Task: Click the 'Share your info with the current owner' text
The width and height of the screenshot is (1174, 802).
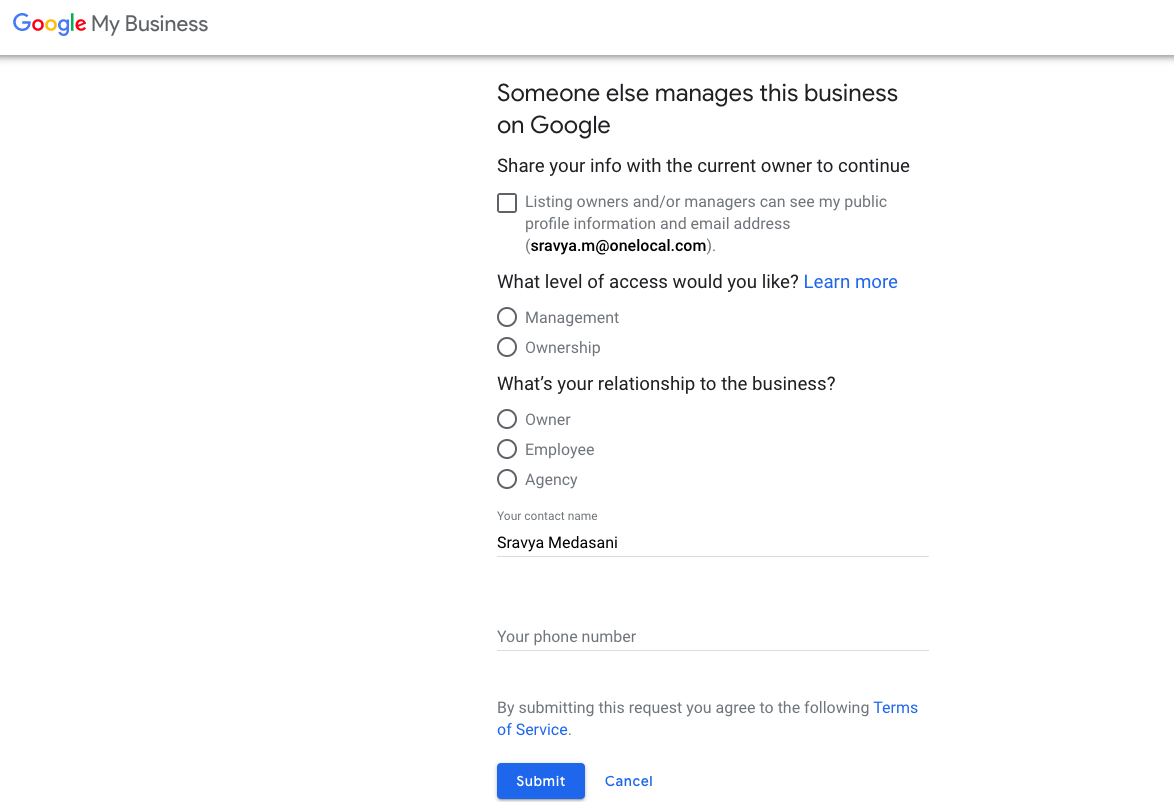Action: 703,166
